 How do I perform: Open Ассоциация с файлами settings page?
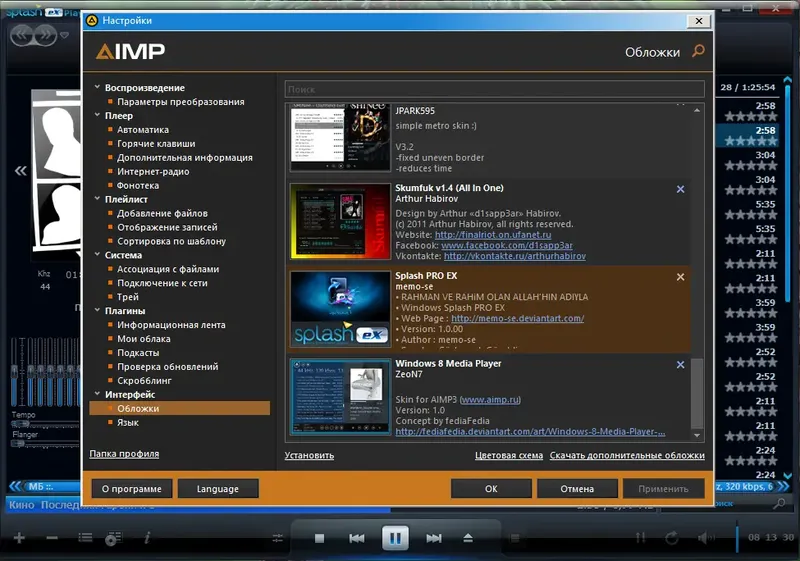168,269
